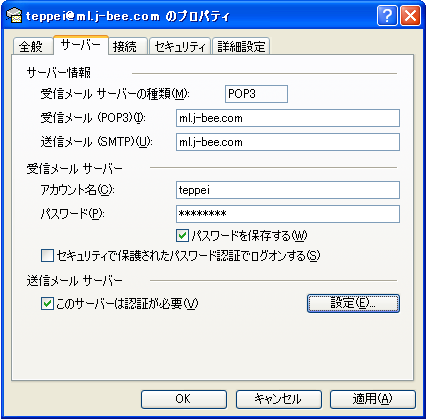Select the サーバー tab
The width and height of the screenshot is (426, 420).
tap(80, 45)
